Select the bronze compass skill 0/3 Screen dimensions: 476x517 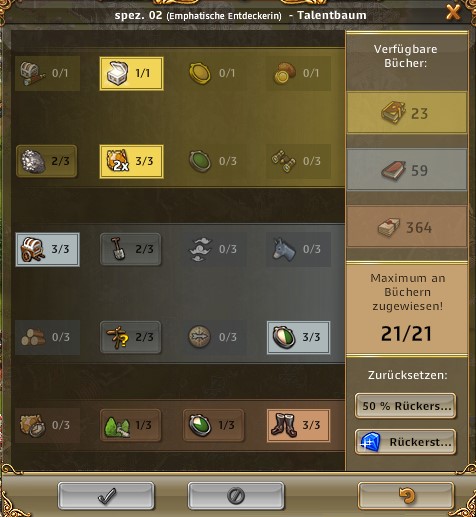point(214,337)
